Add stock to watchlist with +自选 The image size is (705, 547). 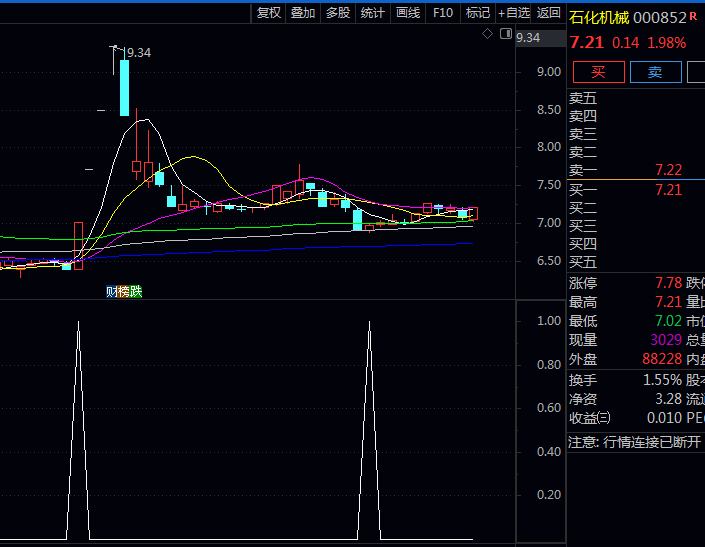[x=514, y=13]
